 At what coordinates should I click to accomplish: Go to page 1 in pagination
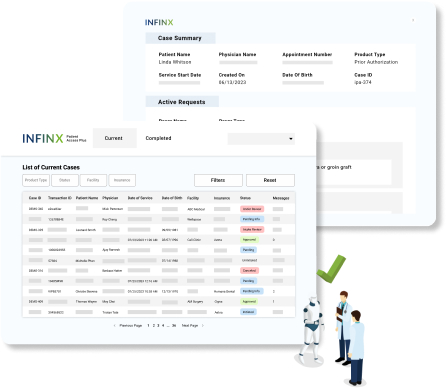pos(148,325)
